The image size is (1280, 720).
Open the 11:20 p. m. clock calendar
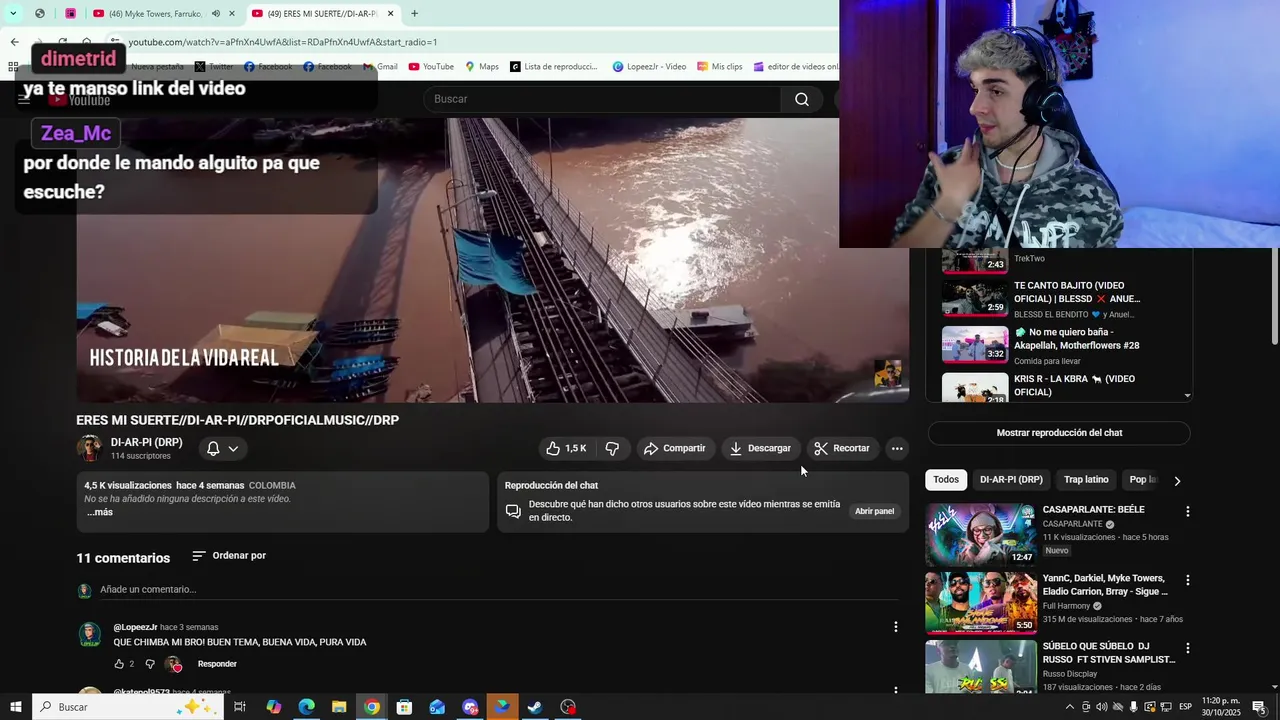tap(1221, 707)
